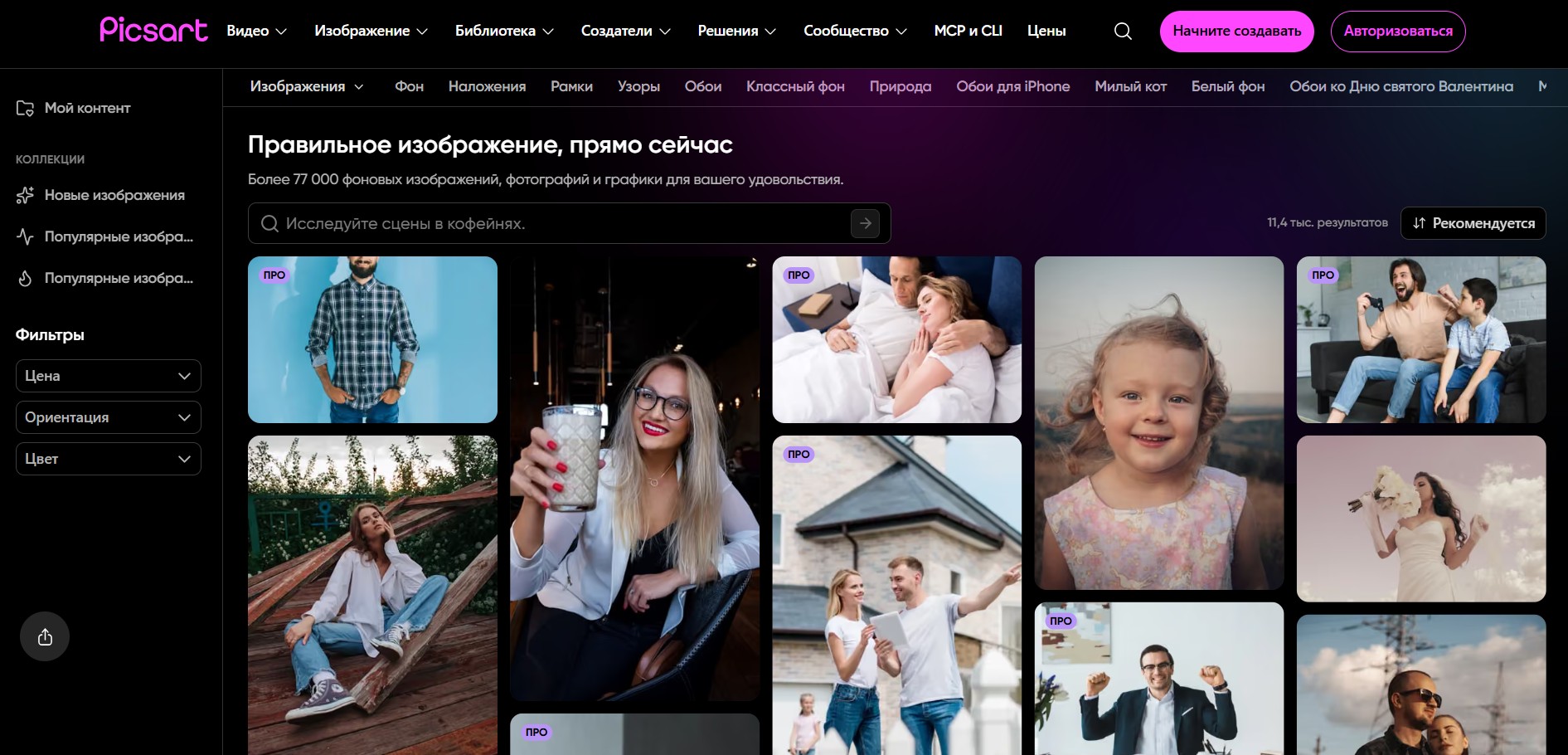Open Мой контент in the sidebar
This screenshot has width=1568, height=755.
tap(74, 108)
